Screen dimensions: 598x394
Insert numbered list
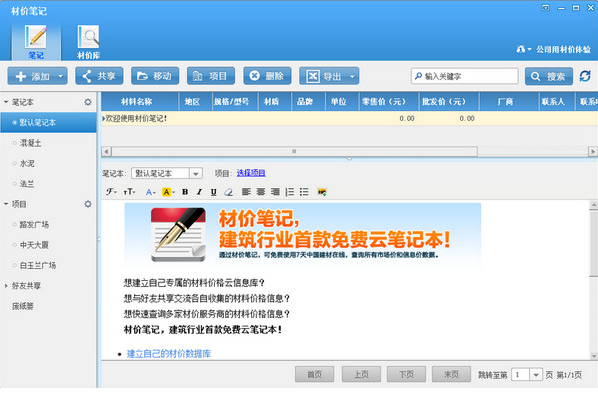click(x=290, y=192)
